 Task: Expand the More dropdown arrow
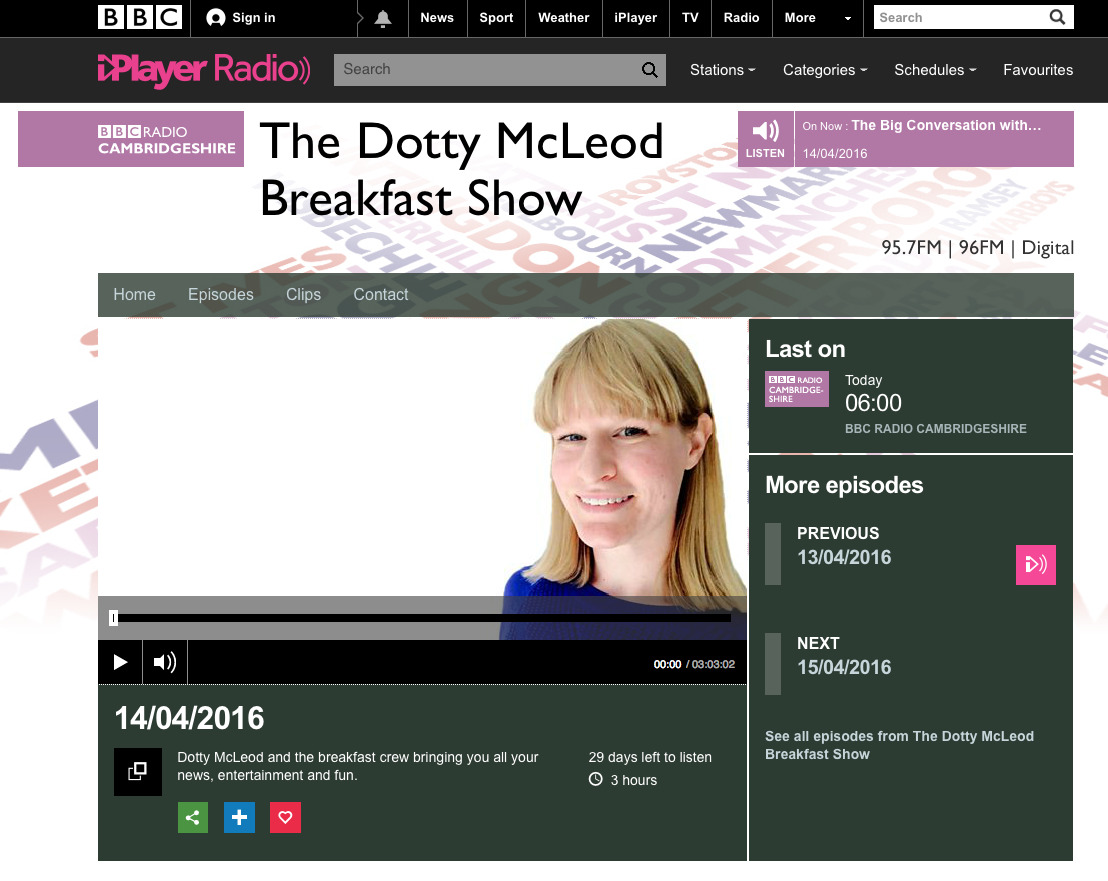point(848,18)
